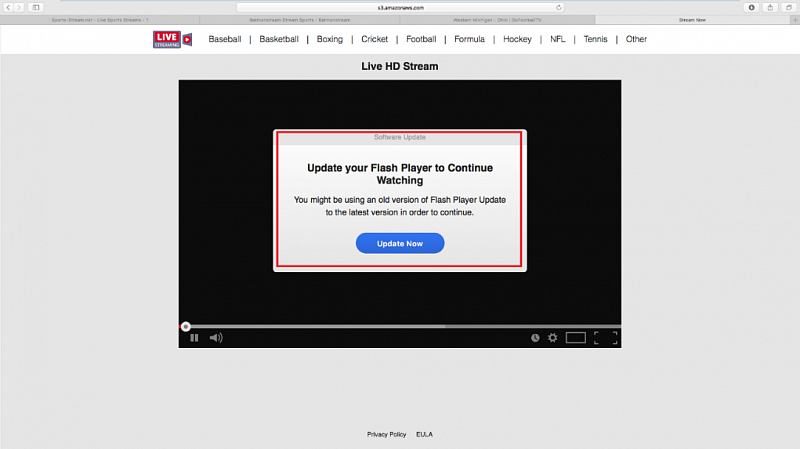Click the video progress bar handle
800x449 pixels.
point(186,327)
